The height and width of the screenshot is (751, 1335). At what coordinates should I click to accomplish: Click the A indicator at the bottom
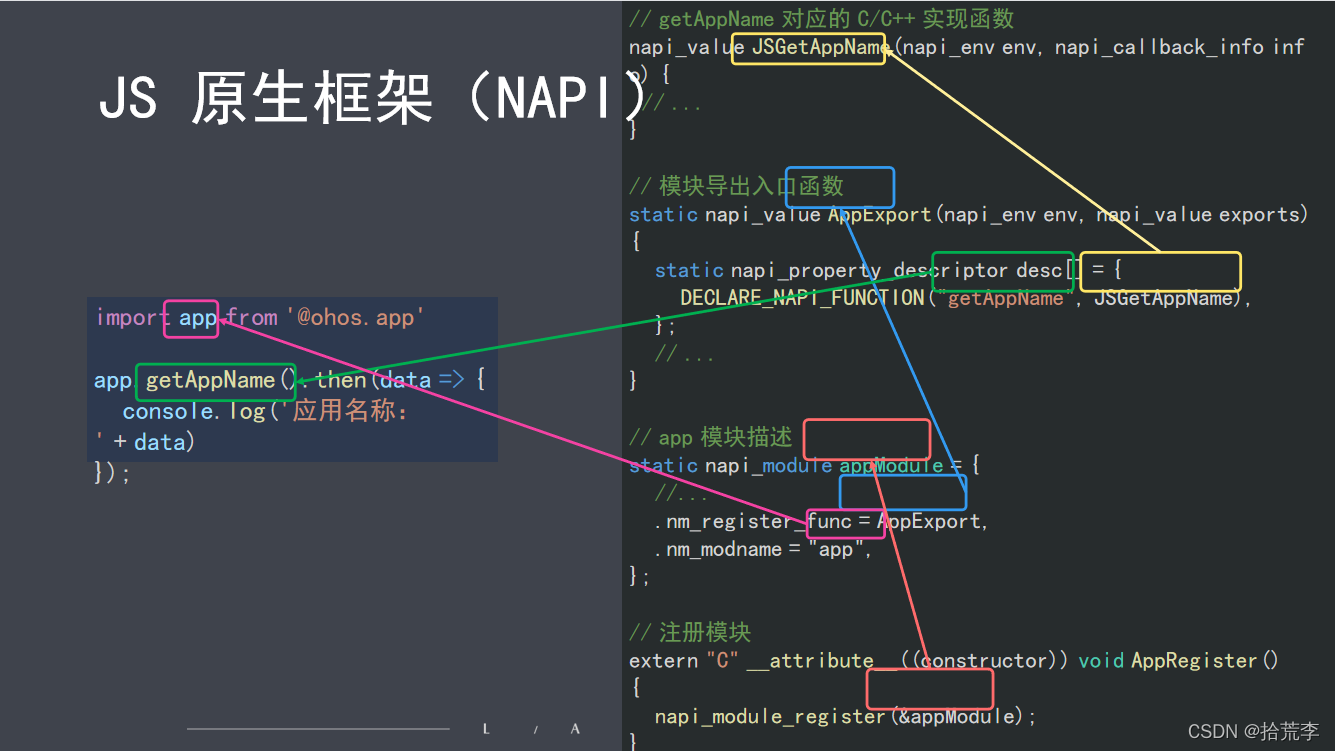(575, 729)
